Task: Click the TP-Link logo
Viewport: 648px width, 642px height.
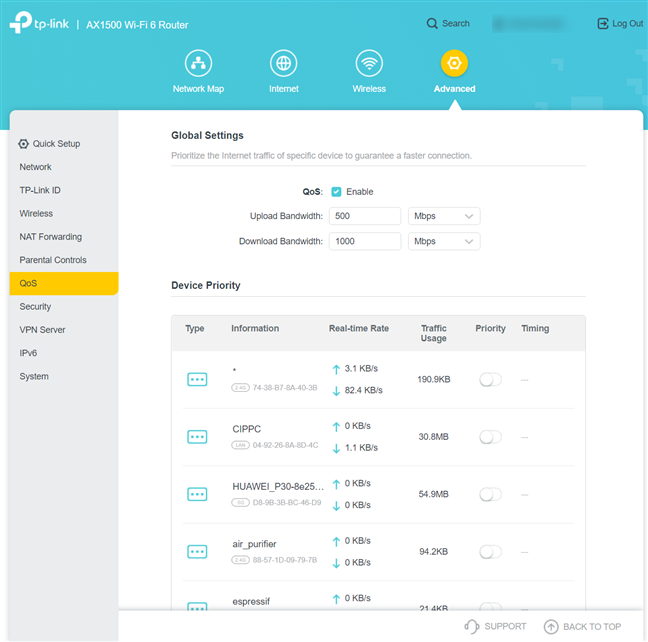Action: point(39,22)
